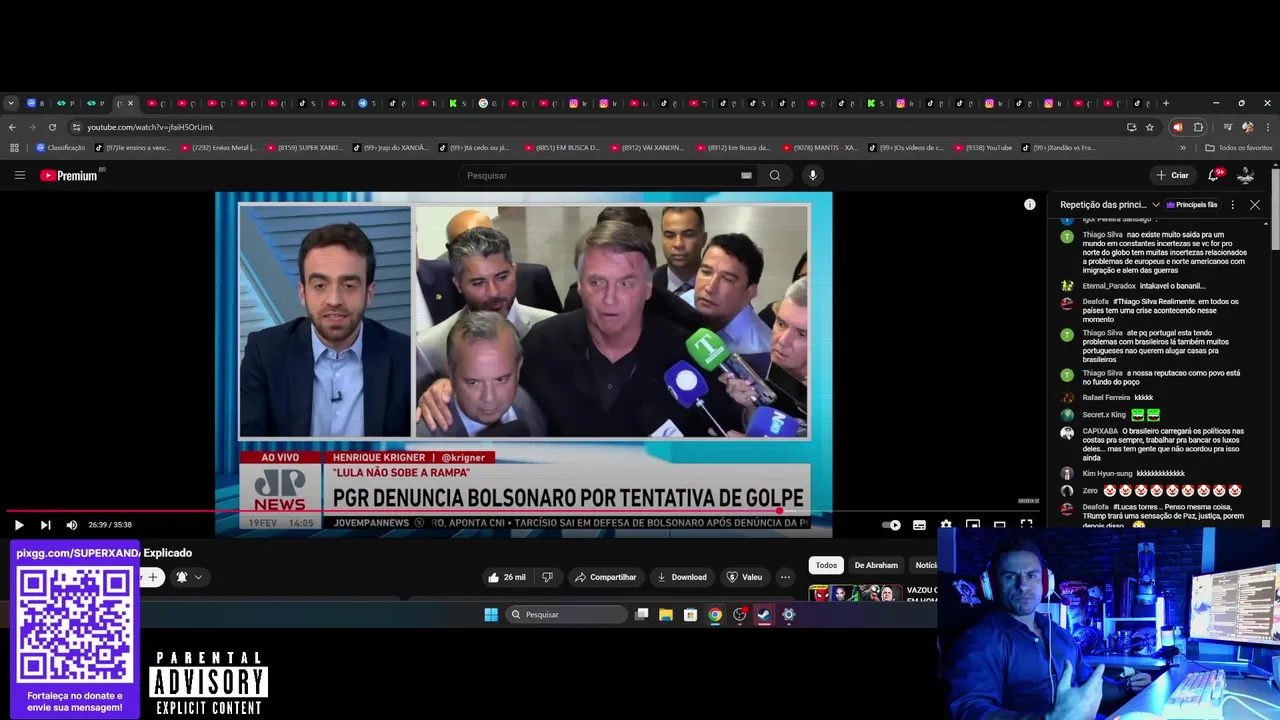
Task: Open a new browser tab
Action: coord(1165,103)
